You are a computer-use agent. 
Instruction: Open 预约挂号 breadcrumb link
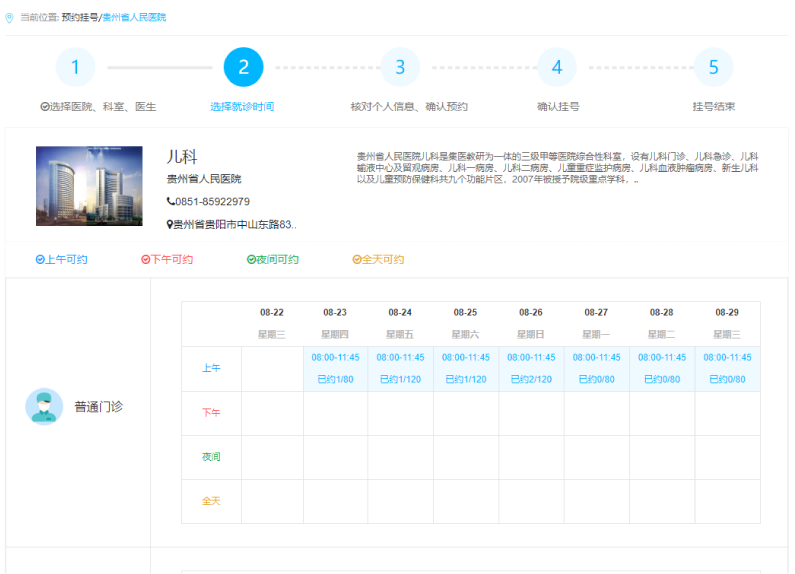[x=80, y=18]
